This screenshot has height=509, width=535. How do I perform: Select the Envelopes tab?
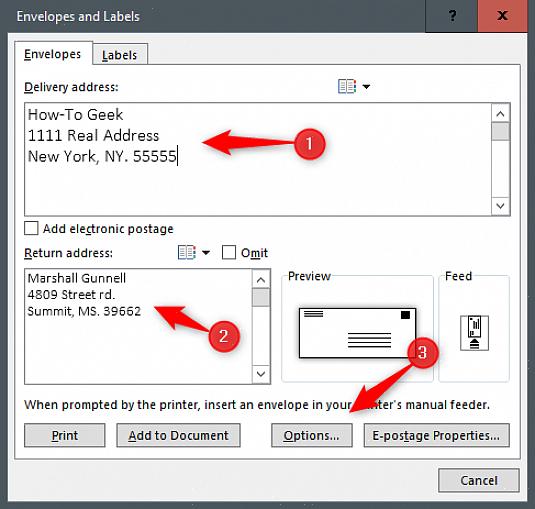point(53,54)
